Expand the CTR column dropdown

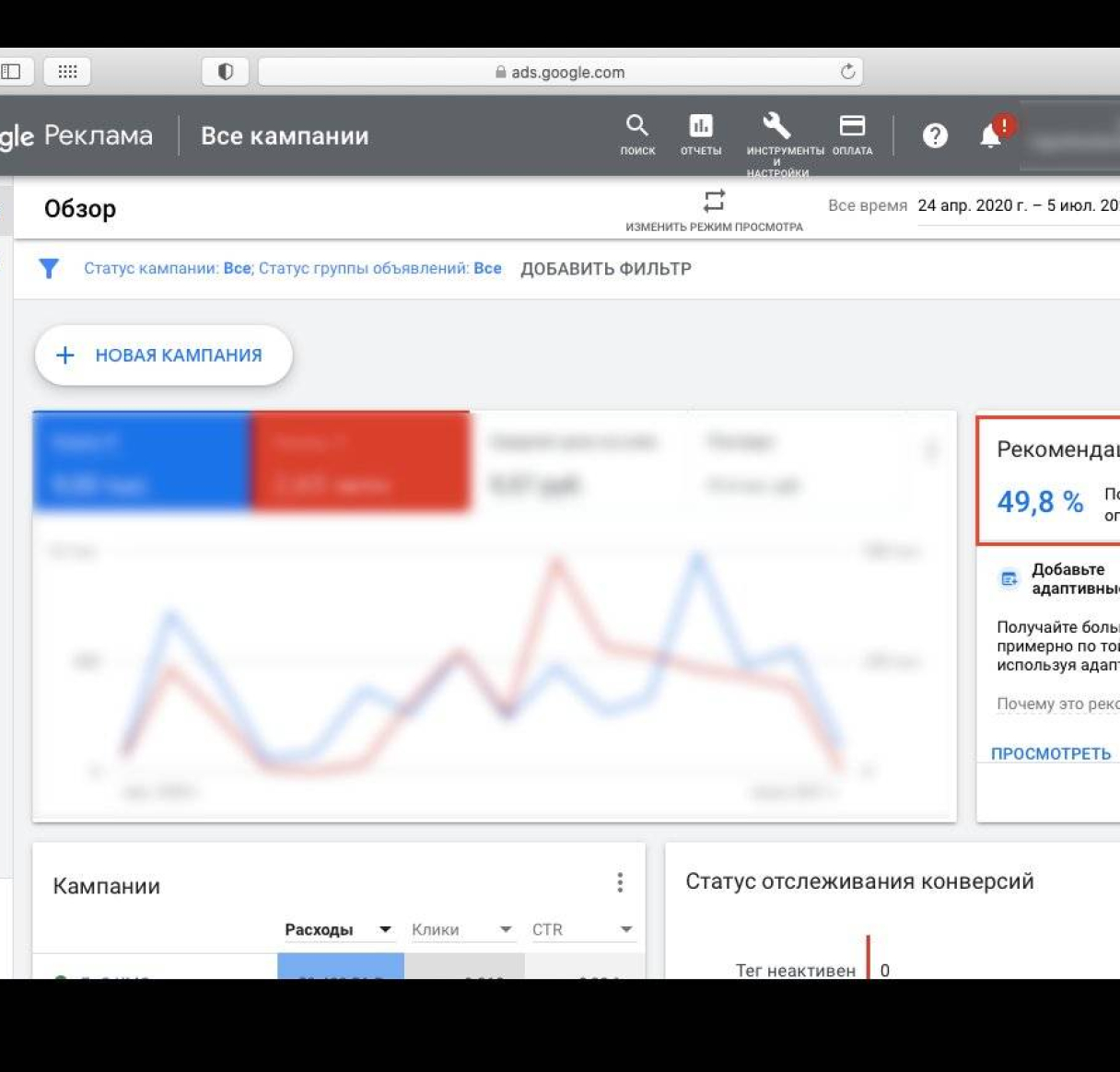(x=626, y=930)
